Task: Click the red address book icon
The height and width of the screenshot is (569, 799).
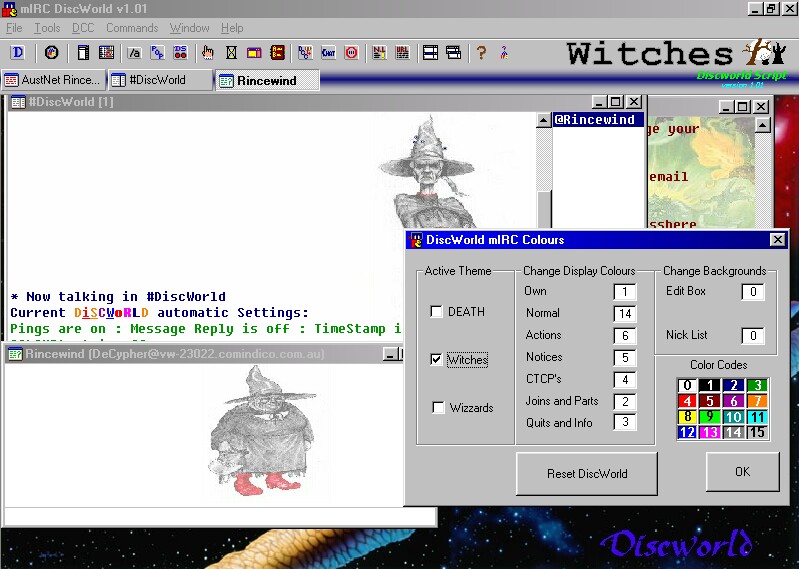Action: tap(278, 53)
